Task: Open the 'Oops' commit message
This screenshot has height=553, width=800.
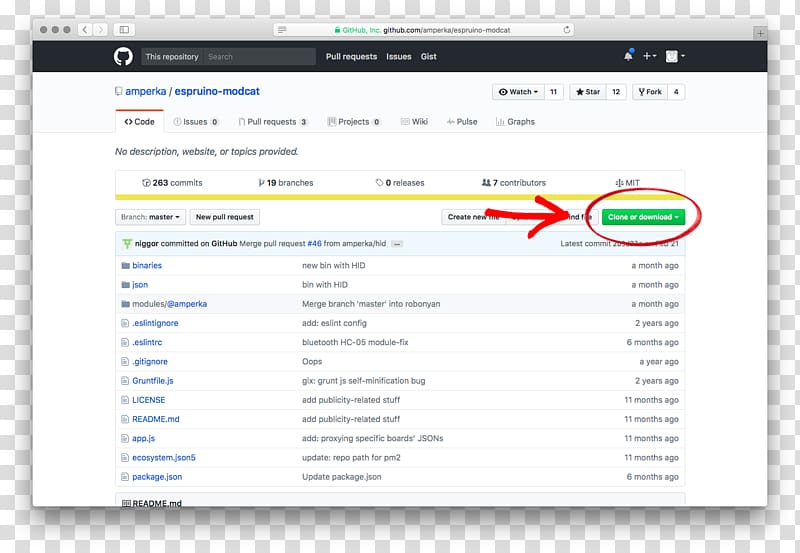Action: [312, 362]
